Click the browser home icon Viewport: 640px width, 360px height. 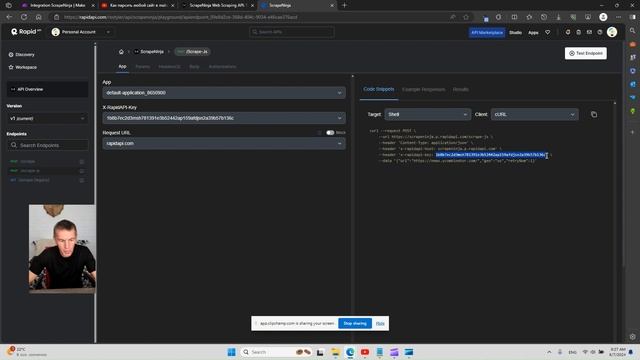[38, 17]
